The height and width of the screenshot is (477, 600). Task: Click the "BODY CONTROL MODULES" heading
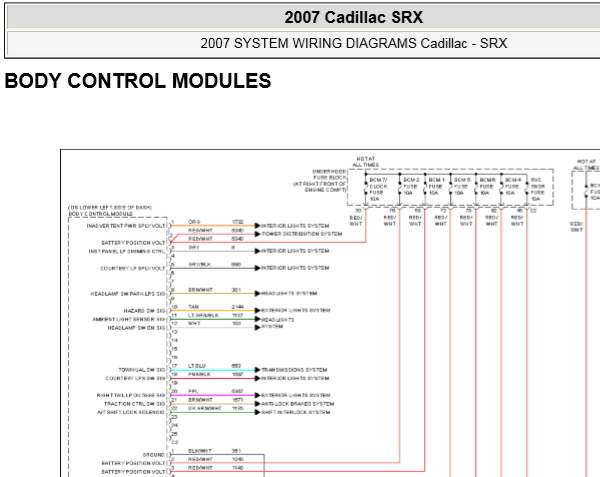point(138,81)
